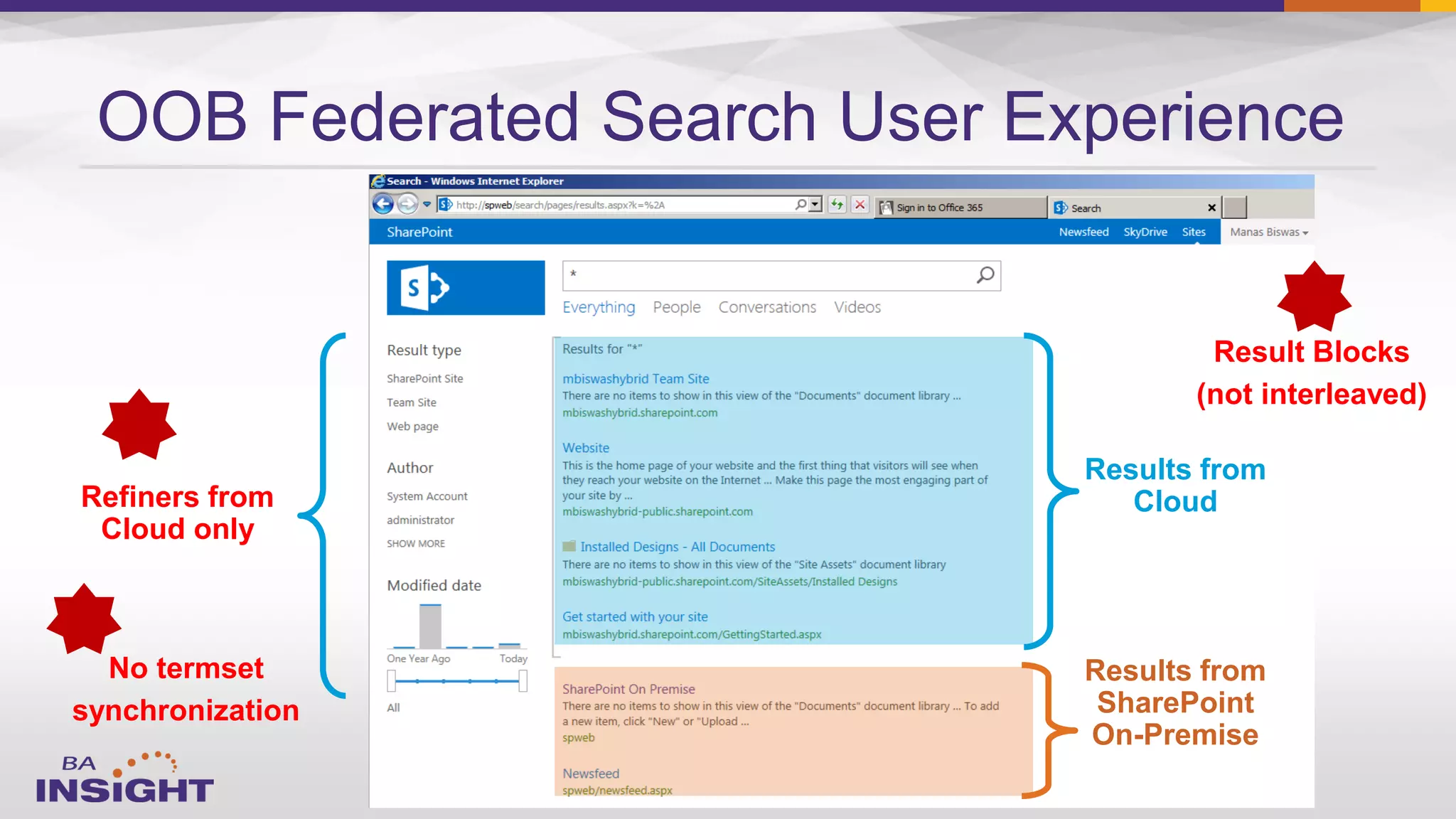Open Get started with your site result
The height and width of the screenshot is (819, 1456).
[635, 617]
